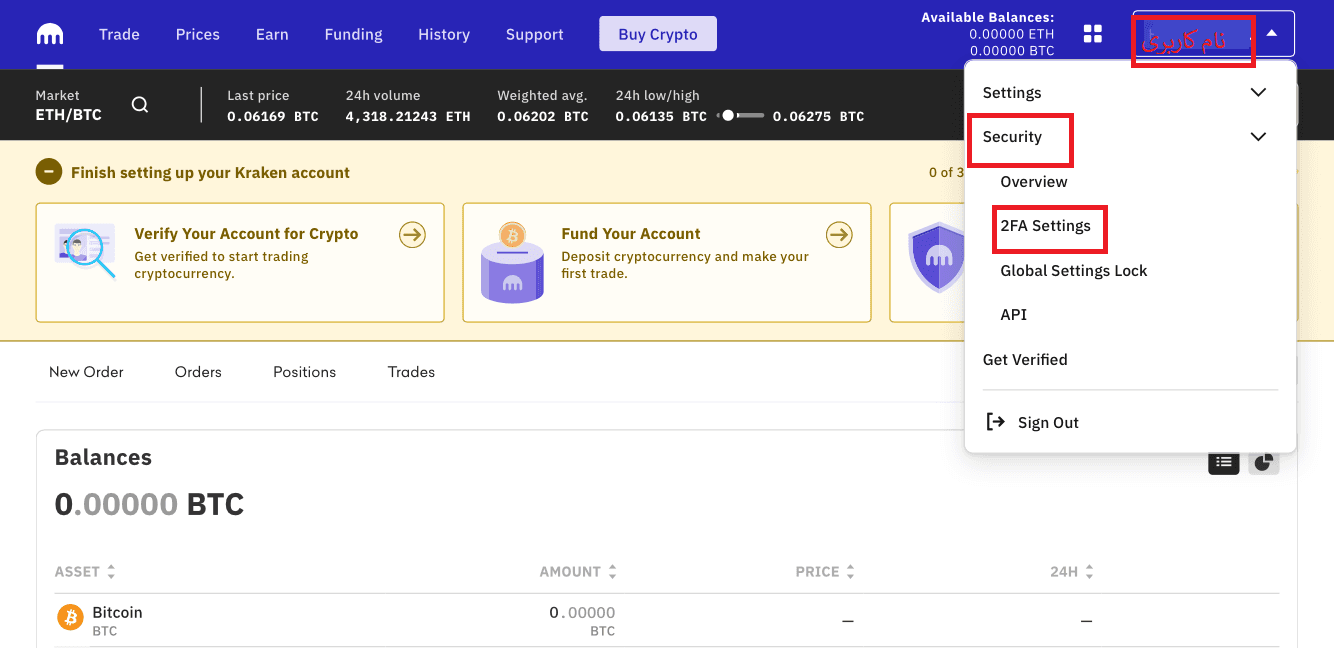Switch Balances to list view icon
This screenshot has width=1334, height=648.
coord(1224,462)
